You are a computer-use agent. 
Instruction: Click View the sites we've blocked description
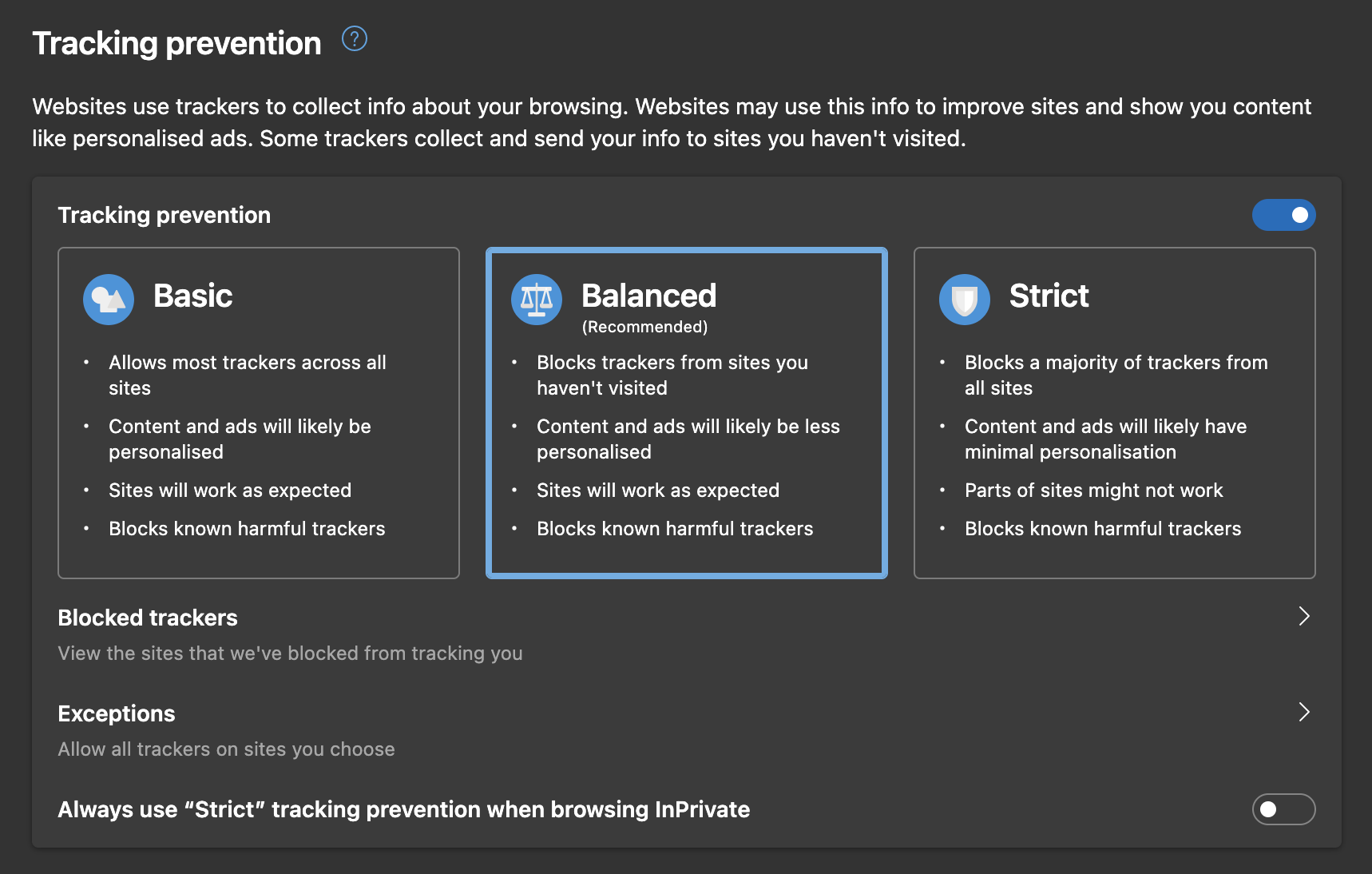click(290, 654)
